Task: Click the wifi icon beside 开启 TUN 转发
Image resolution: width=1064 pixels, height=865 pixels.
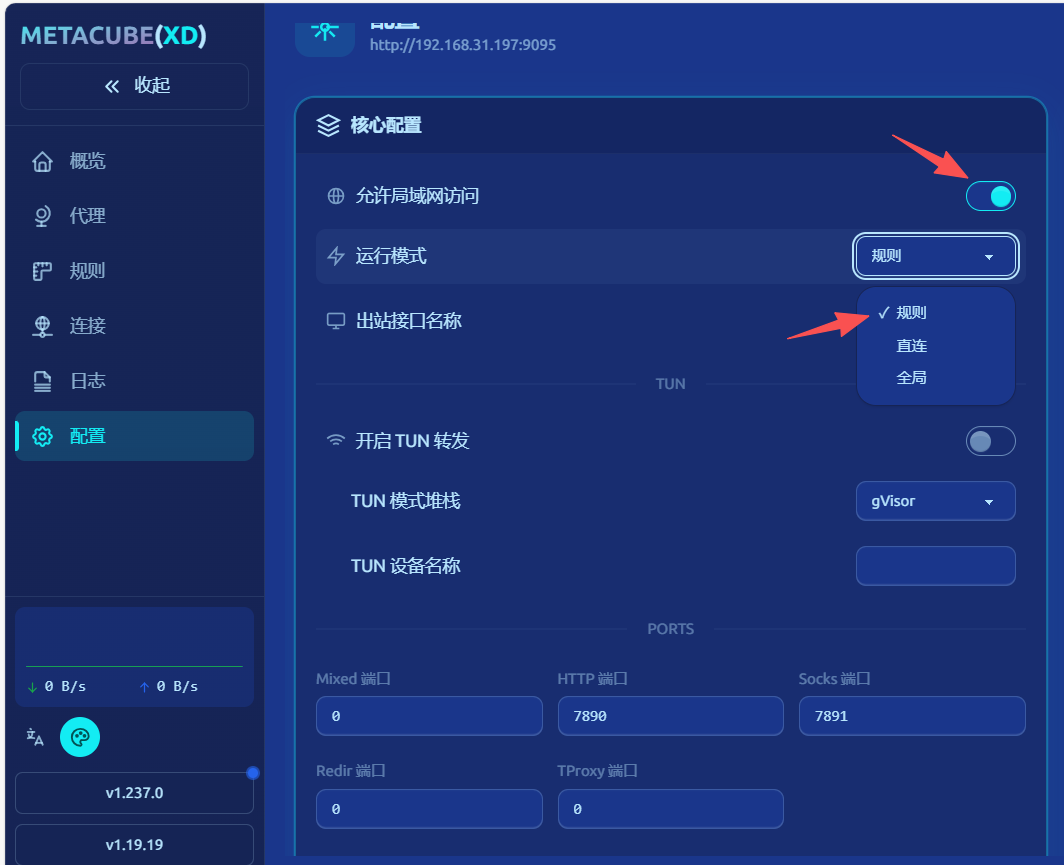Action: (336, 440)
